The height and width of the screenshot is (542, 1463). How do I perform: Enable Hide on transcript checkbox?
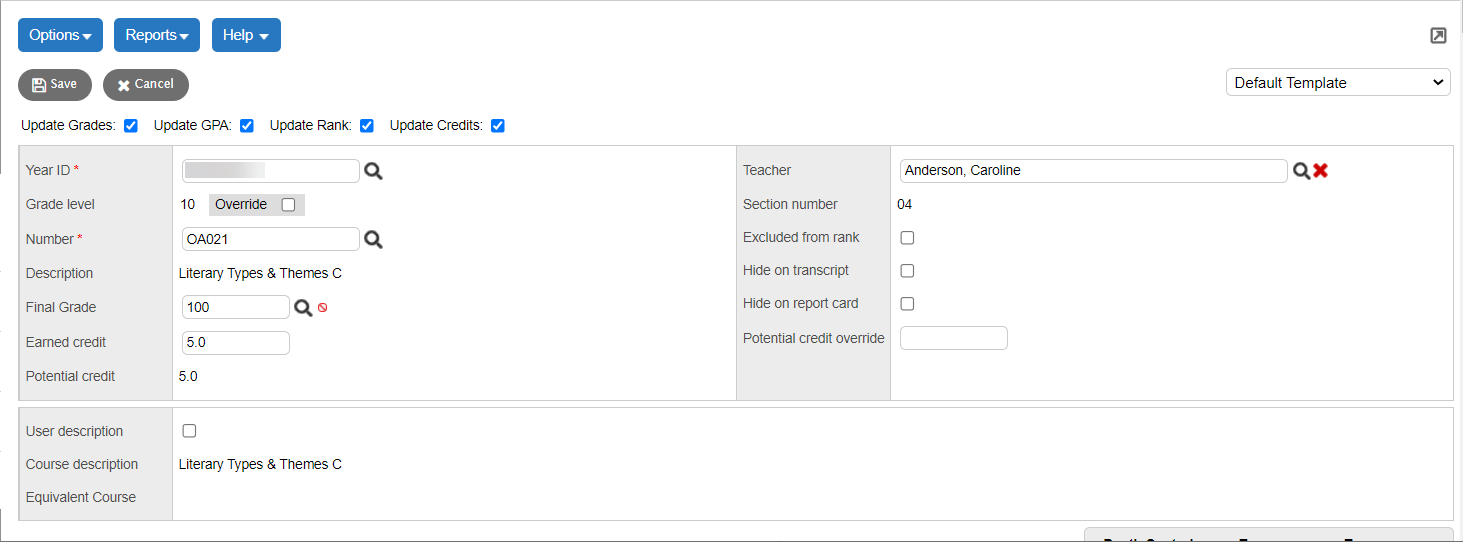pos(907,271)
